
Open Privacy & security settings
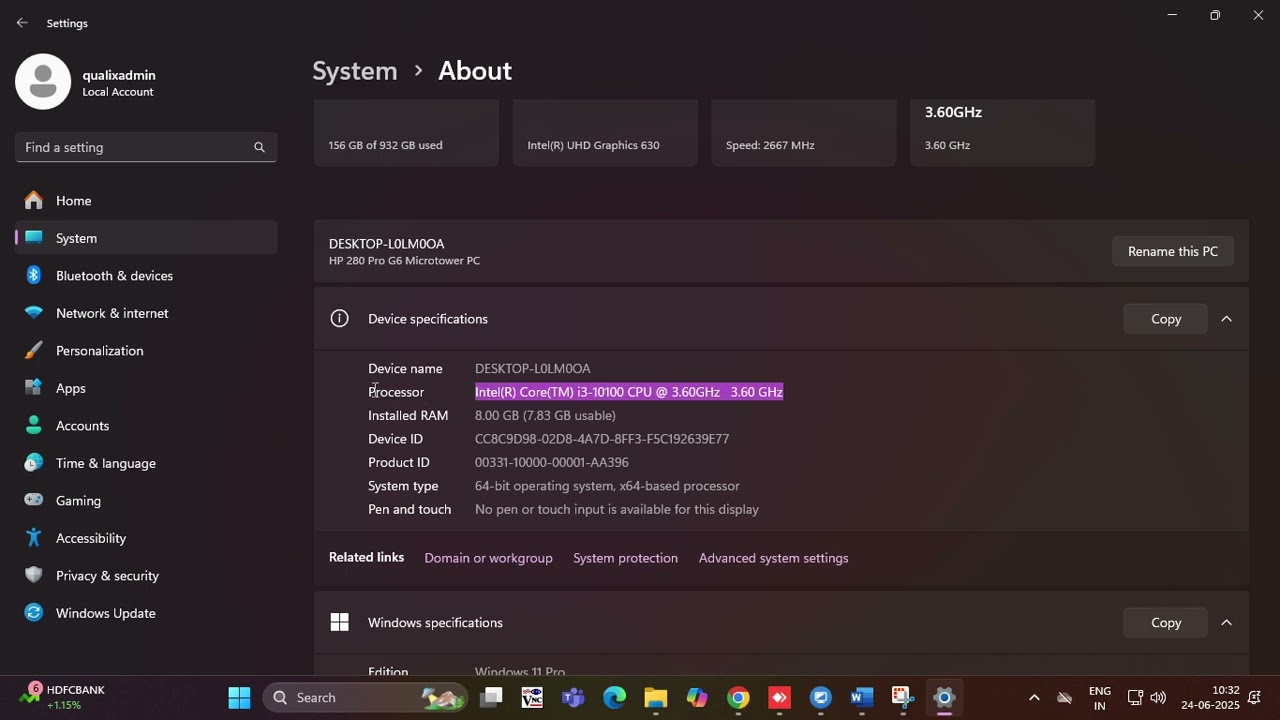146,576
